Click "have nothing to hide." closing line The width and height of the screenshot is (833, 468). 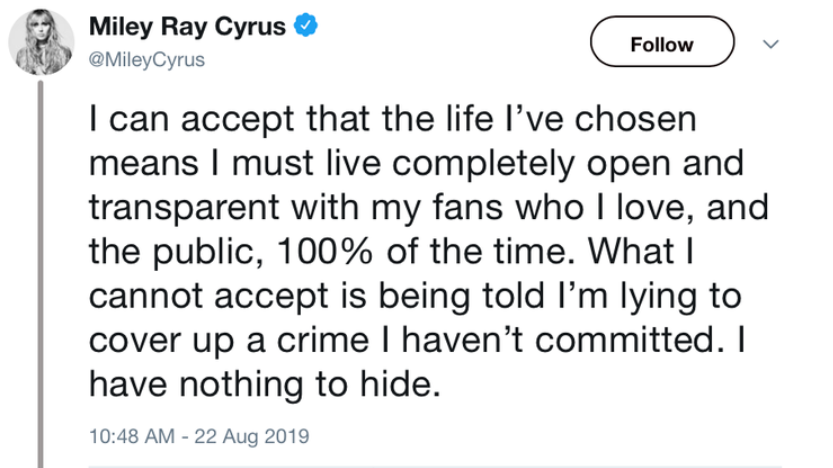click(x=264, y=384)
